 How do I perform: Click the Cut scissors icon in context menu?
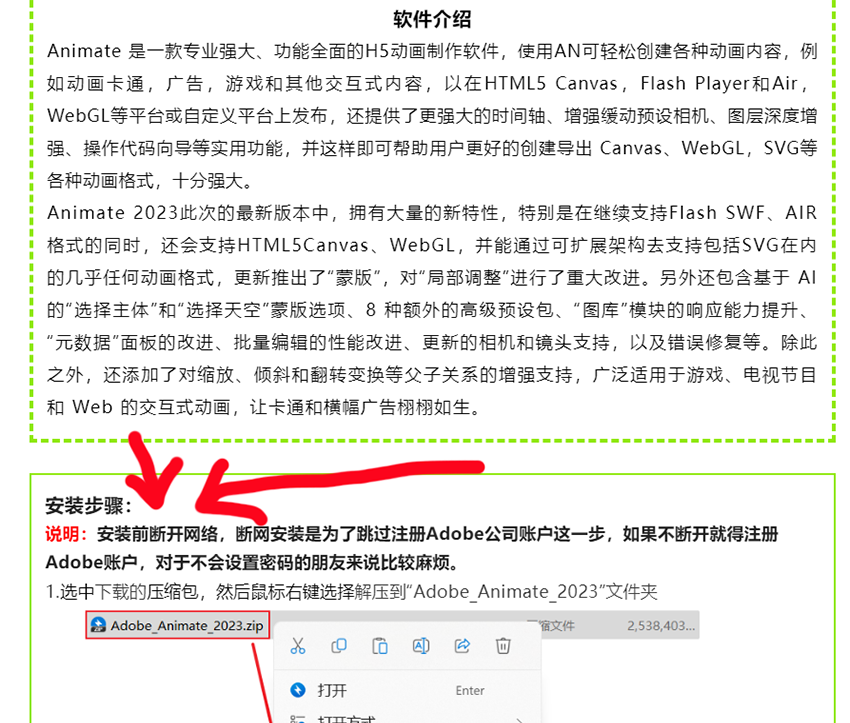pos(297,646)
